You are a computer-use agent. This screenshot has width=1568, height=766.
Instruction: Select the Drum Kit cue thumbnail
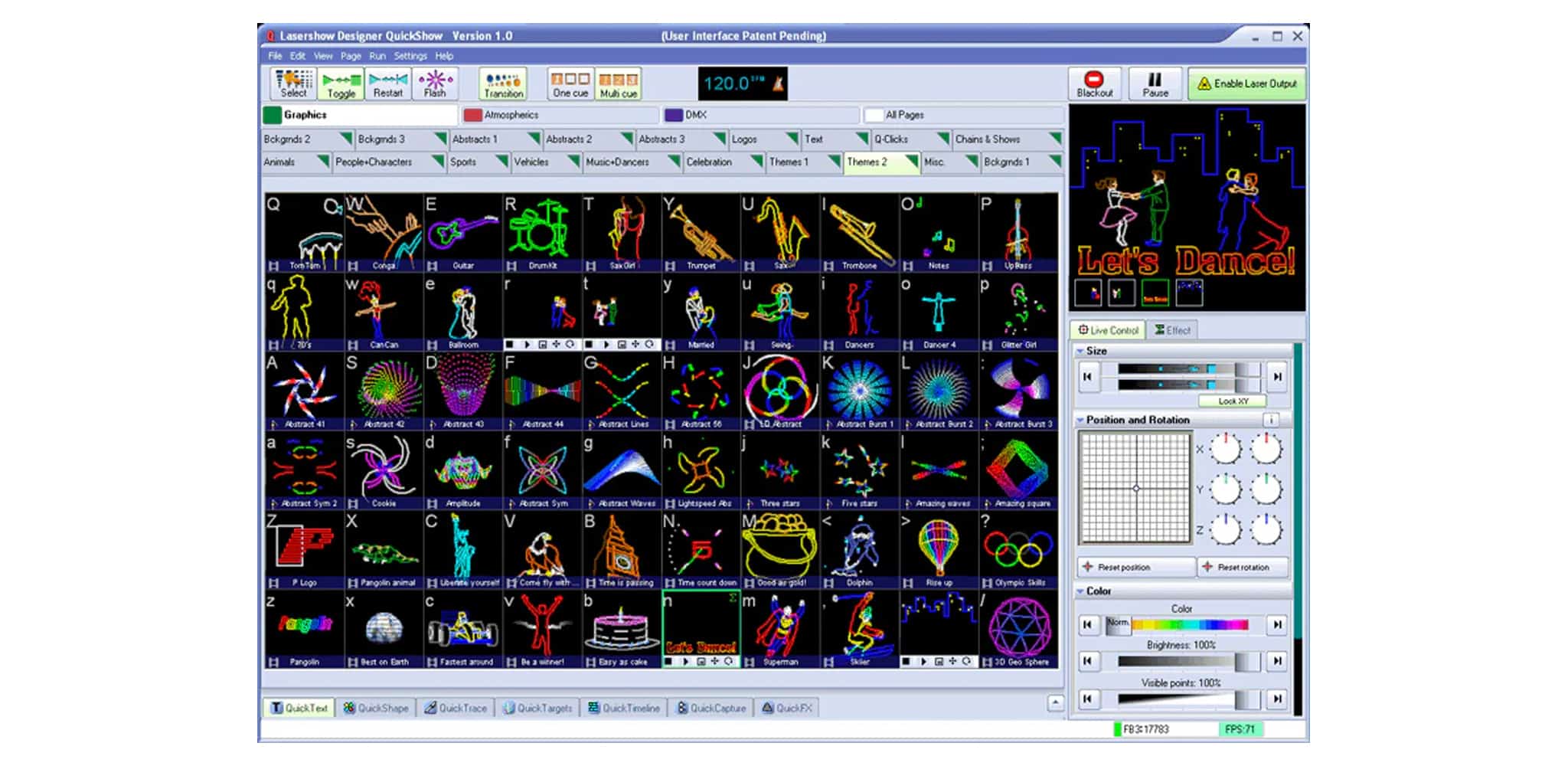(x=542, y=231)
